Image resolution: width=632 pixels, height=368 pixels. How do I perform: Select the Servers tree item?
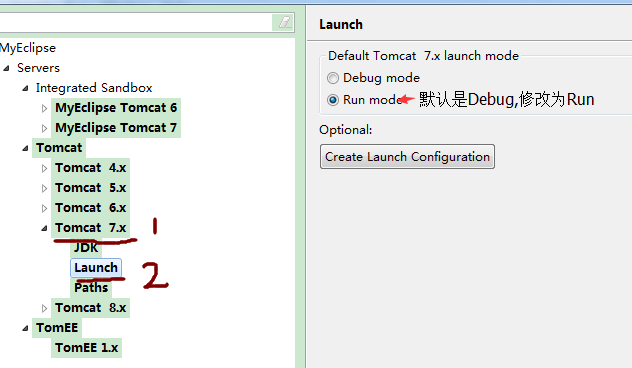pyautogui.click(x=38, y=68)
